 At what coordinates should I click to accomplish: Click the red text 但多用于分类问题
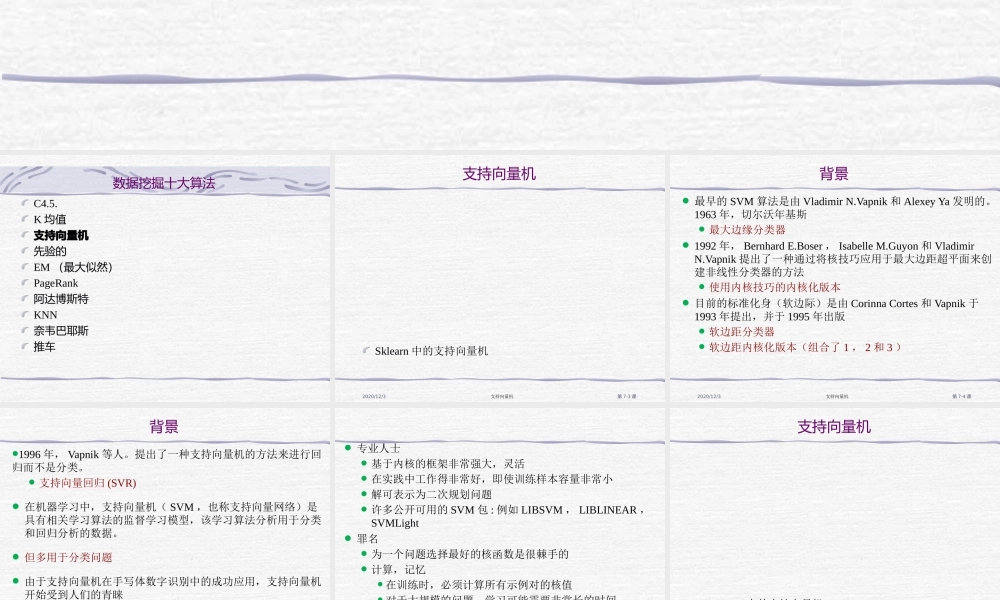pyautogui.click(x=68, y=558)
